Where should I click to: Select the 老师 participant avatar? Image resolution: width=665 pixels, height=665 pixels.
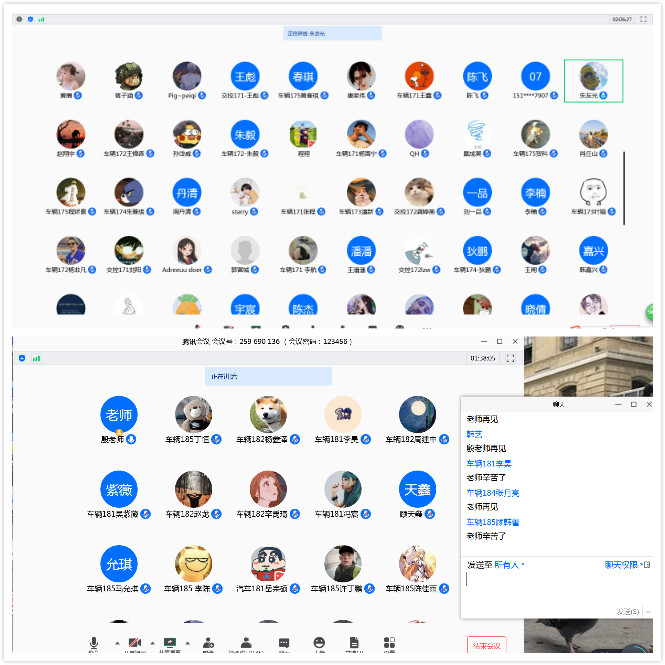pyautogui.click(x=119, y=414)
